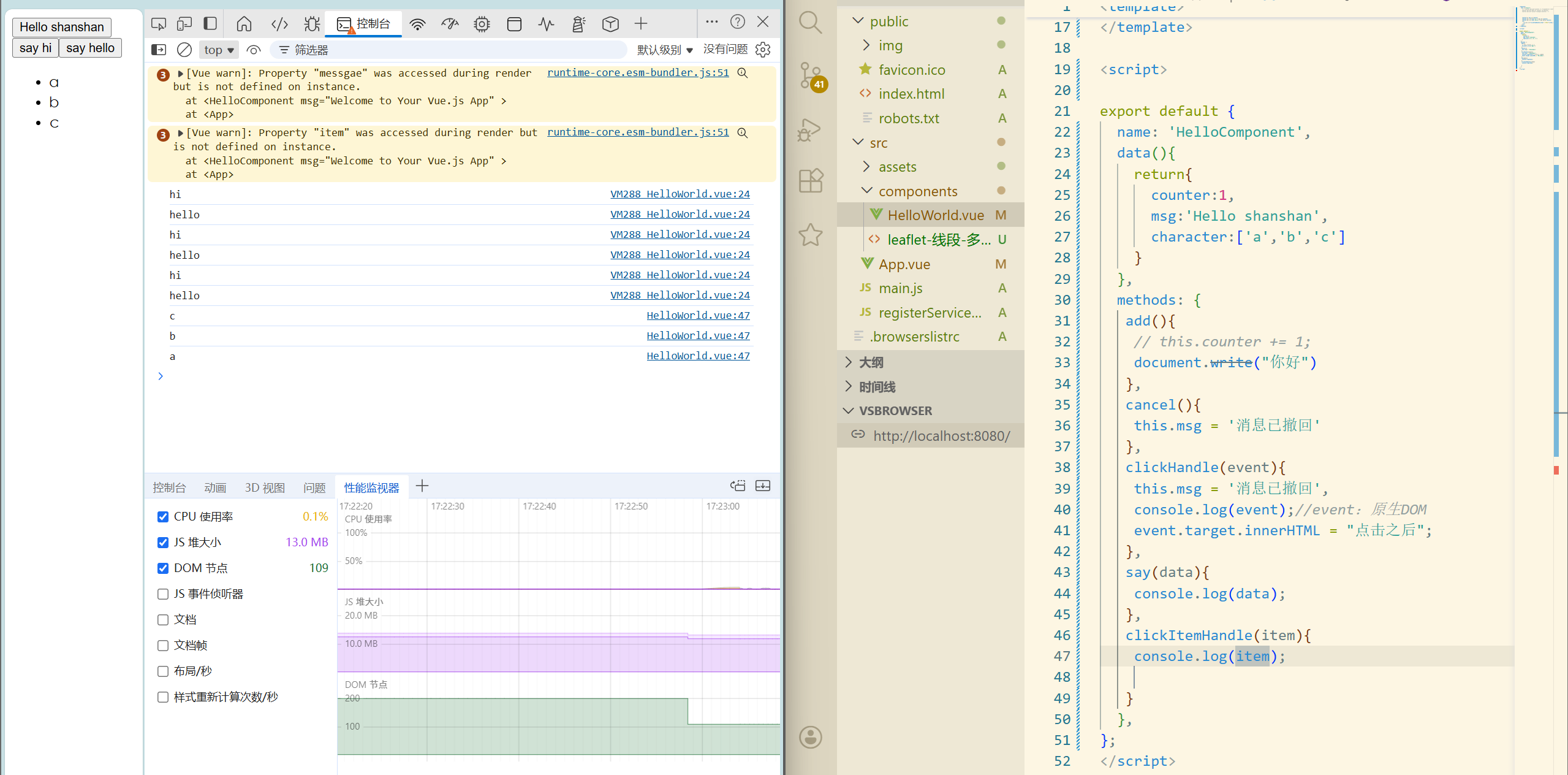Click the clear console icon
The width and height of the screenshot is (1568, 775).
(184, 50)
